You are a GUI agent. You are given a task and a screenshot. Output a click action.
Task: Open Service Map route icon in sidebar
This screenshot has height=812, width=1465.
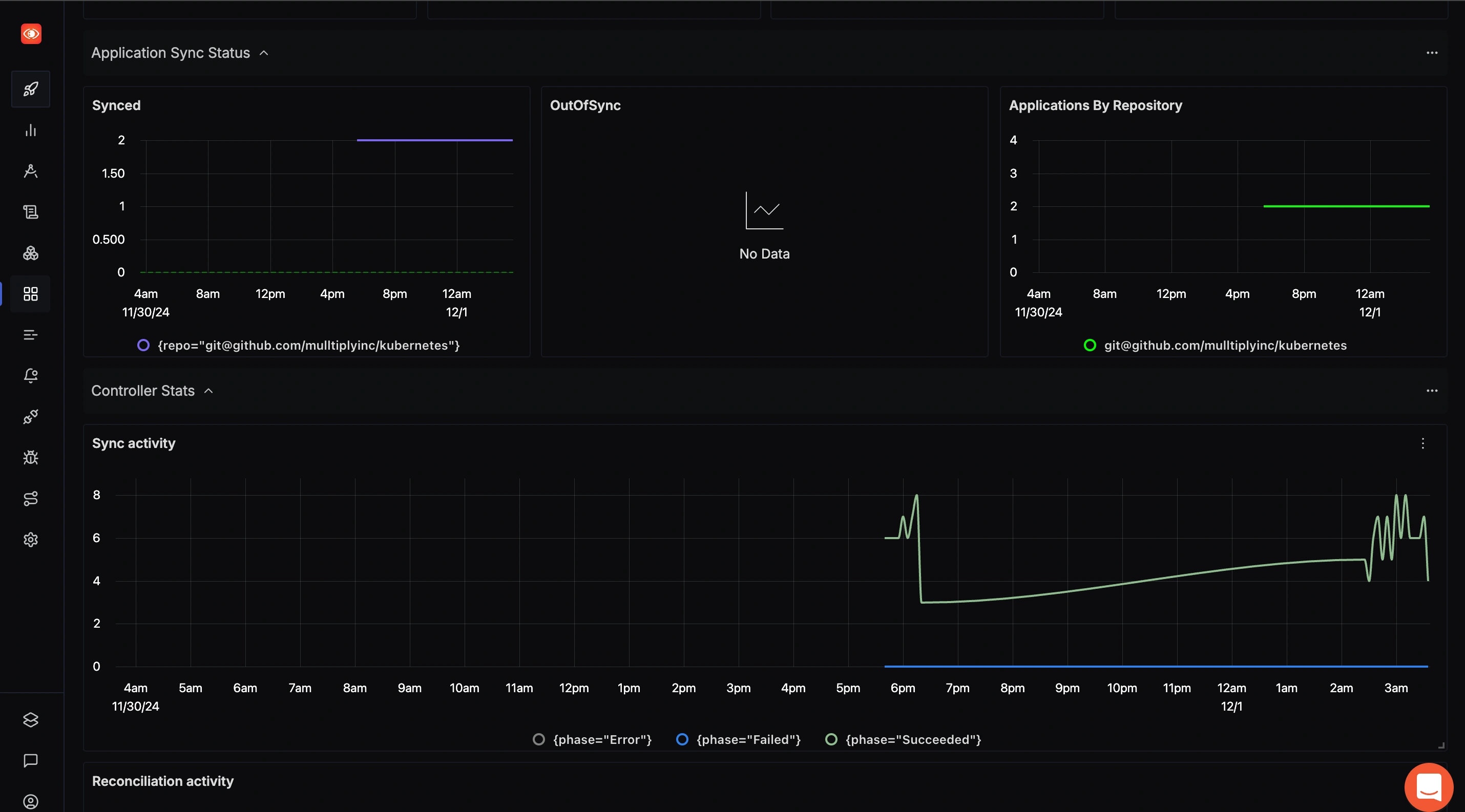pyautogui.click(x=31, y=498)
